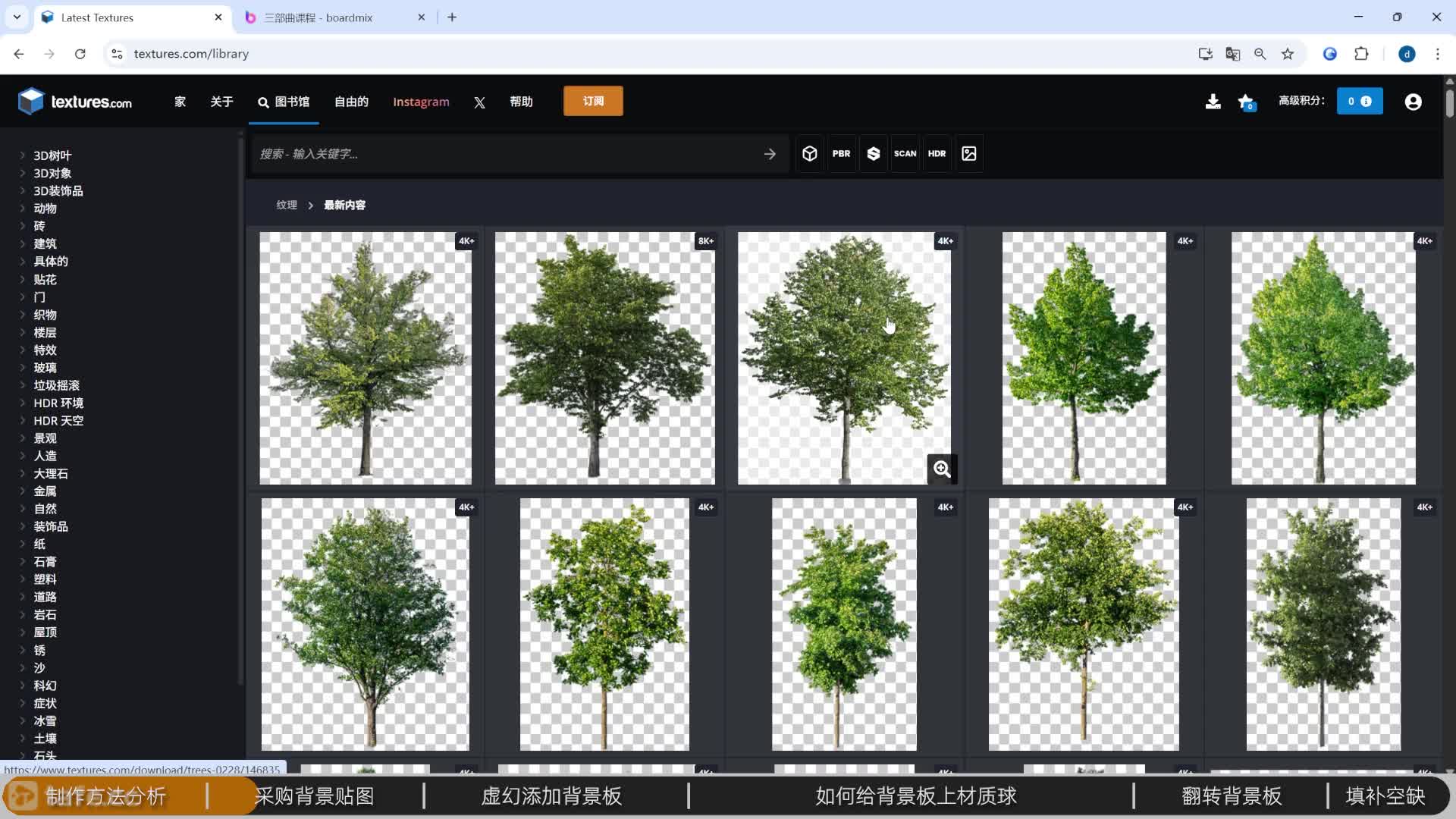
Task: Select the 玻璃 category
Action: [x=45, y=368]
